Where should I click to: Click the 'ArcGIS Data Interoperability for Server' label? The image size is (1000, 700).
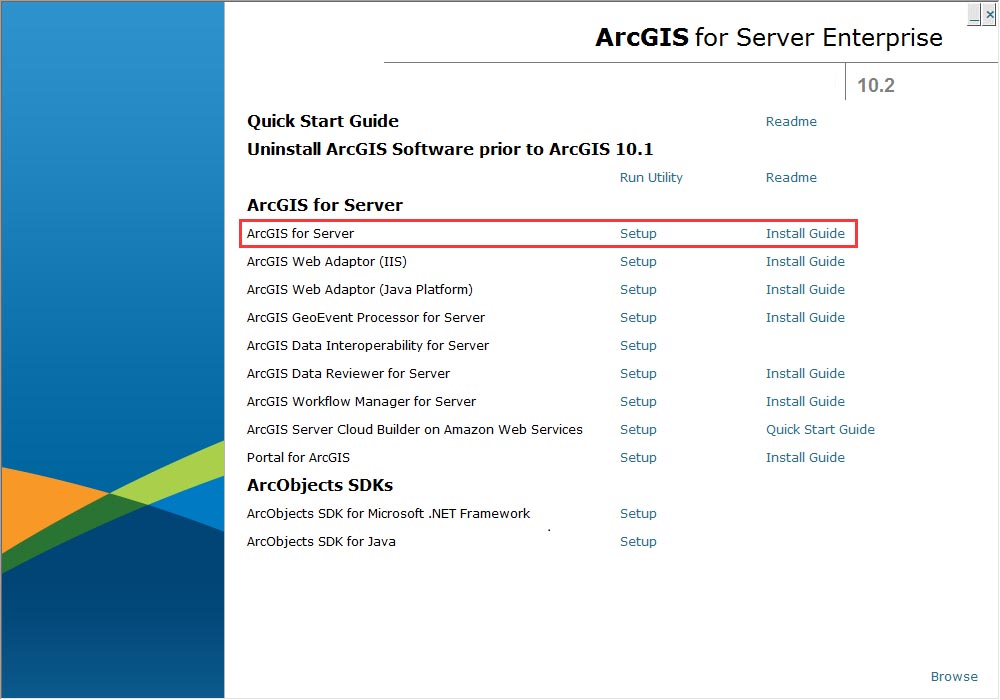click(367, 346)
